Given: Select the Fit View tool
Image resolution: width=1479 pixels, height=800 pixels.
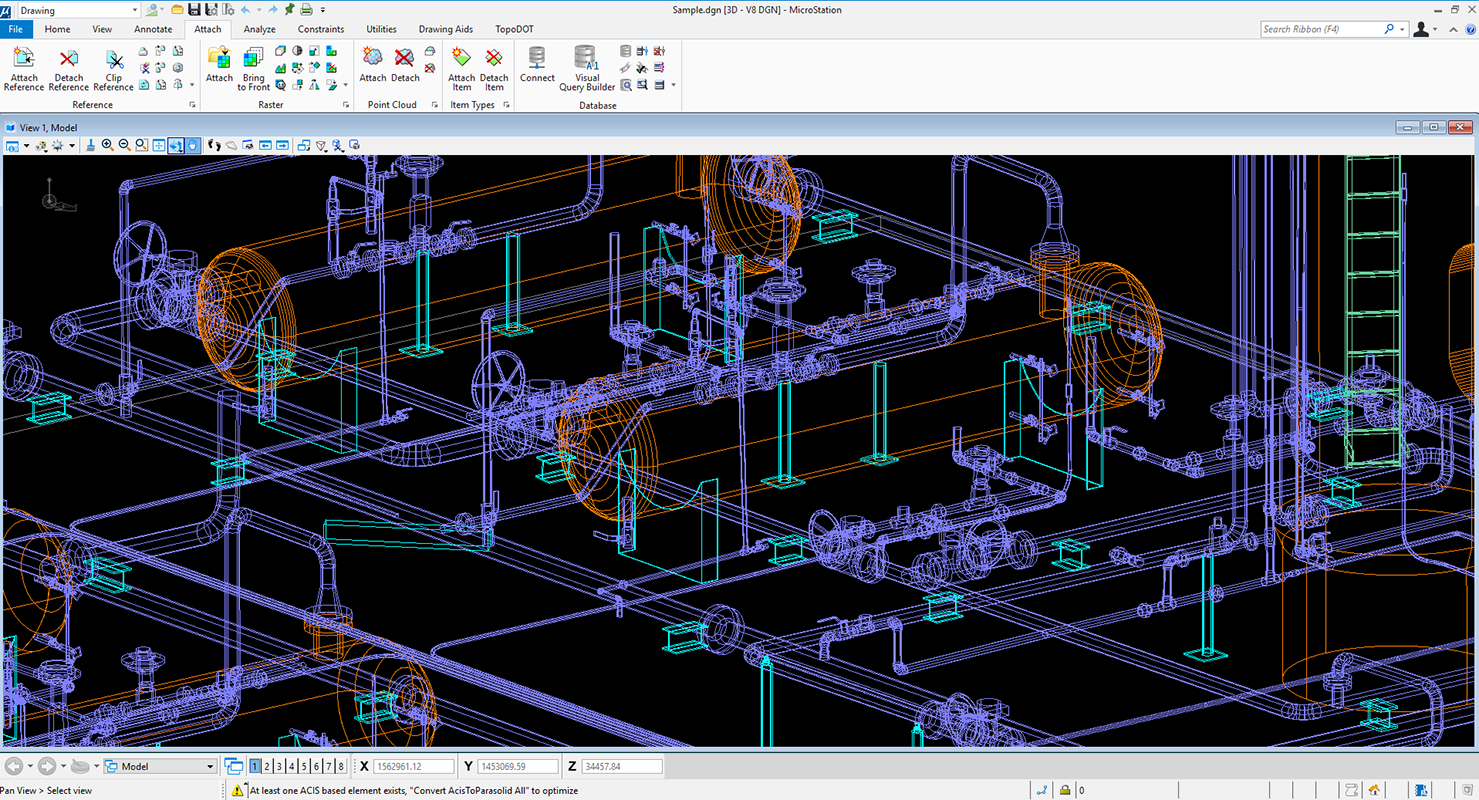Looking at the screenshot, I should pos(159,145).
